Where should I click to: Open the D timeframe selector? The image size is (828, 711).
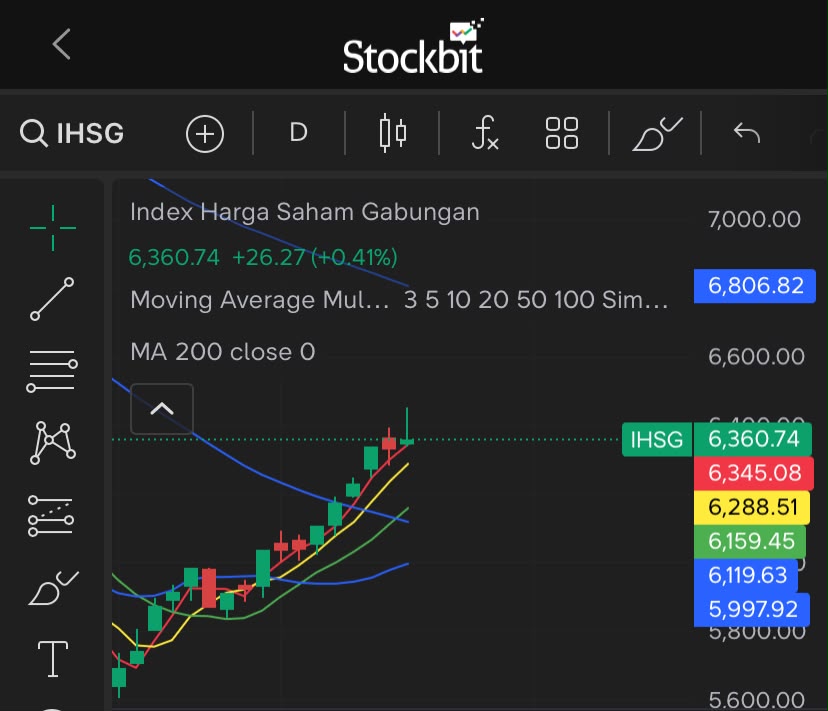298,133
